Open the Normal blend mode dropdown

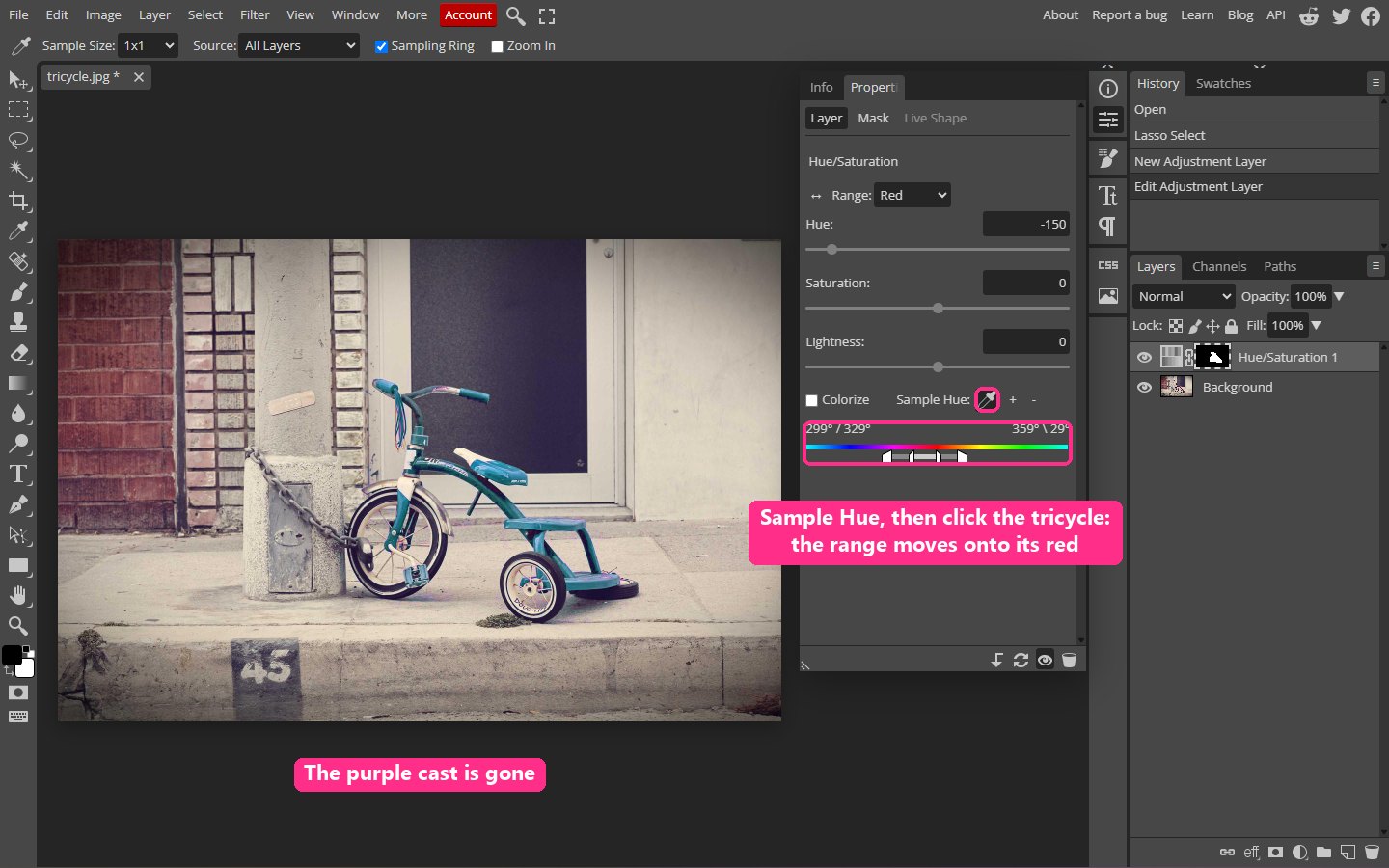coord(1184,296)
